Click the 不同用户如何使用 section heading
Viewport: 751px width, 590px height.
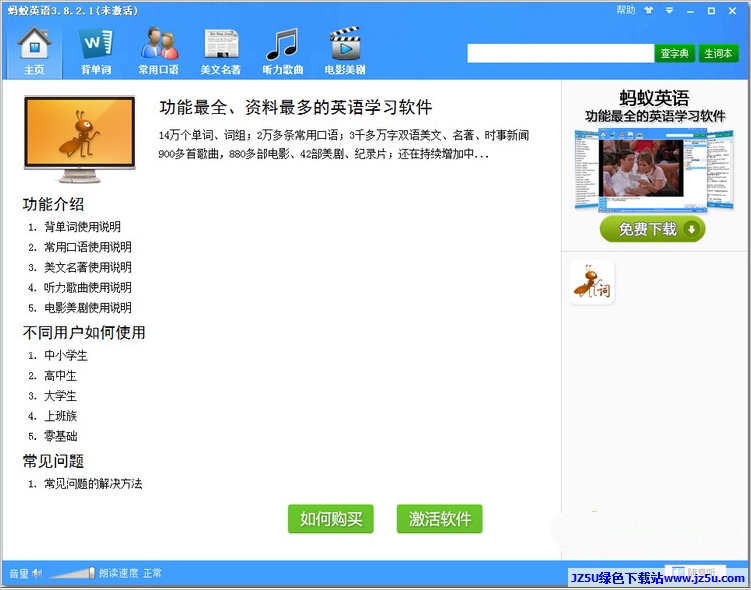(x=84, y=332)
